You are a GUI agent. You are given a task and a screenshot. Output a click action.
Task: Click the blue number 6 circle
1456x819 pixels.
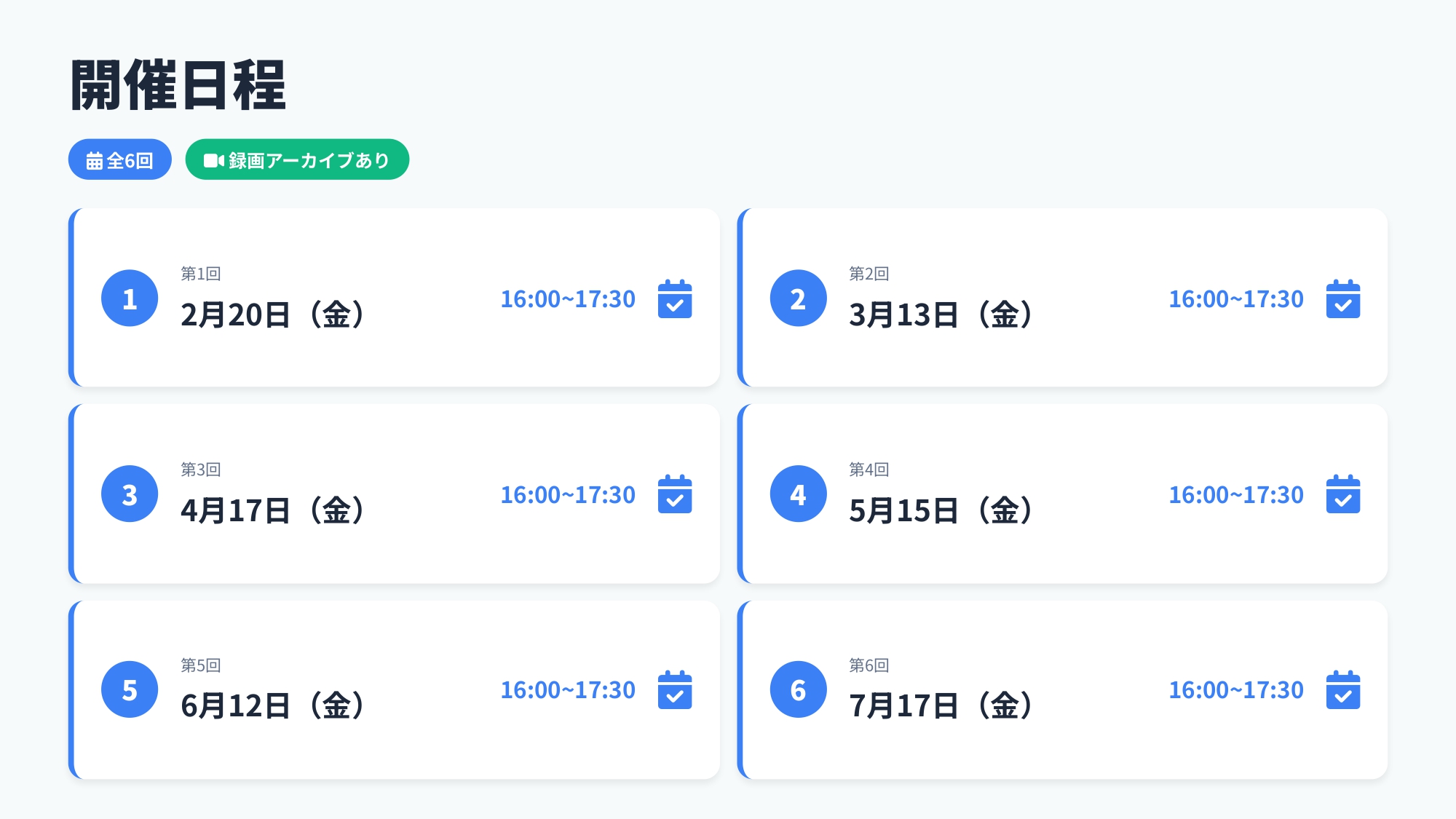click(798, 689)
